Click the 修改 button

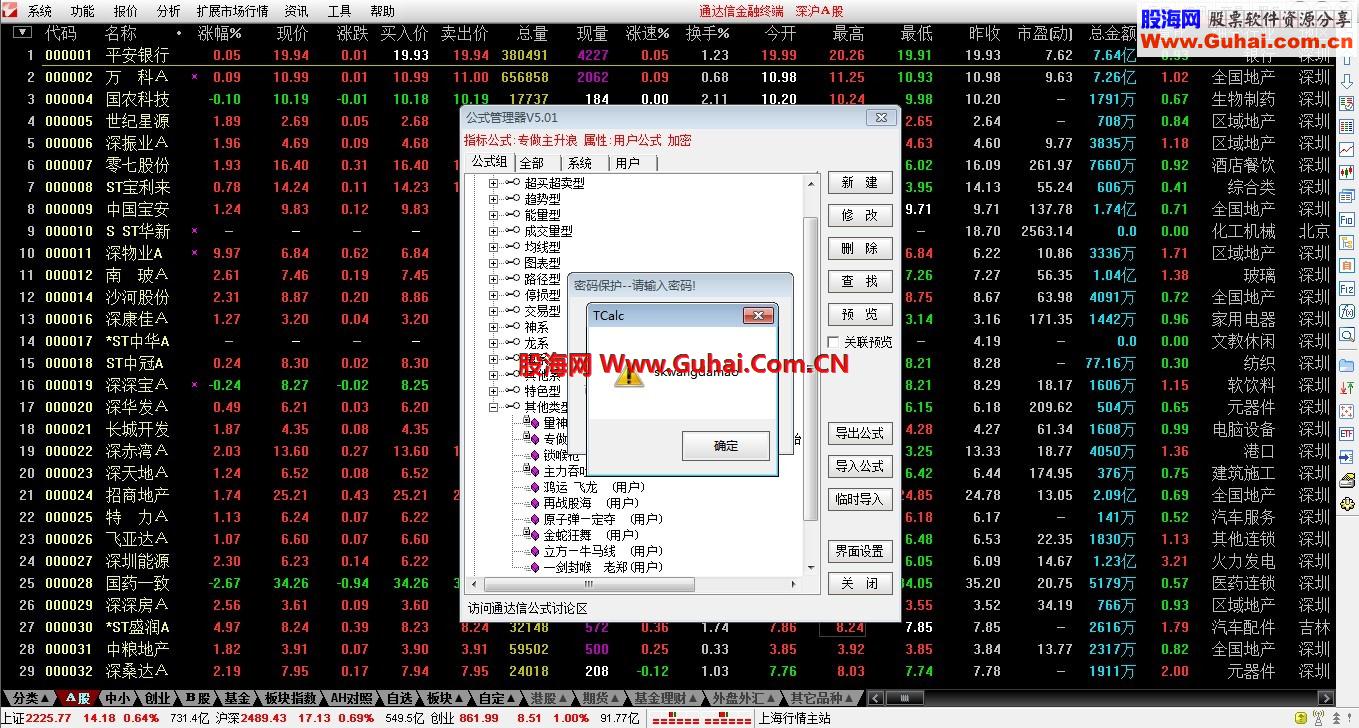pos(860,215)
